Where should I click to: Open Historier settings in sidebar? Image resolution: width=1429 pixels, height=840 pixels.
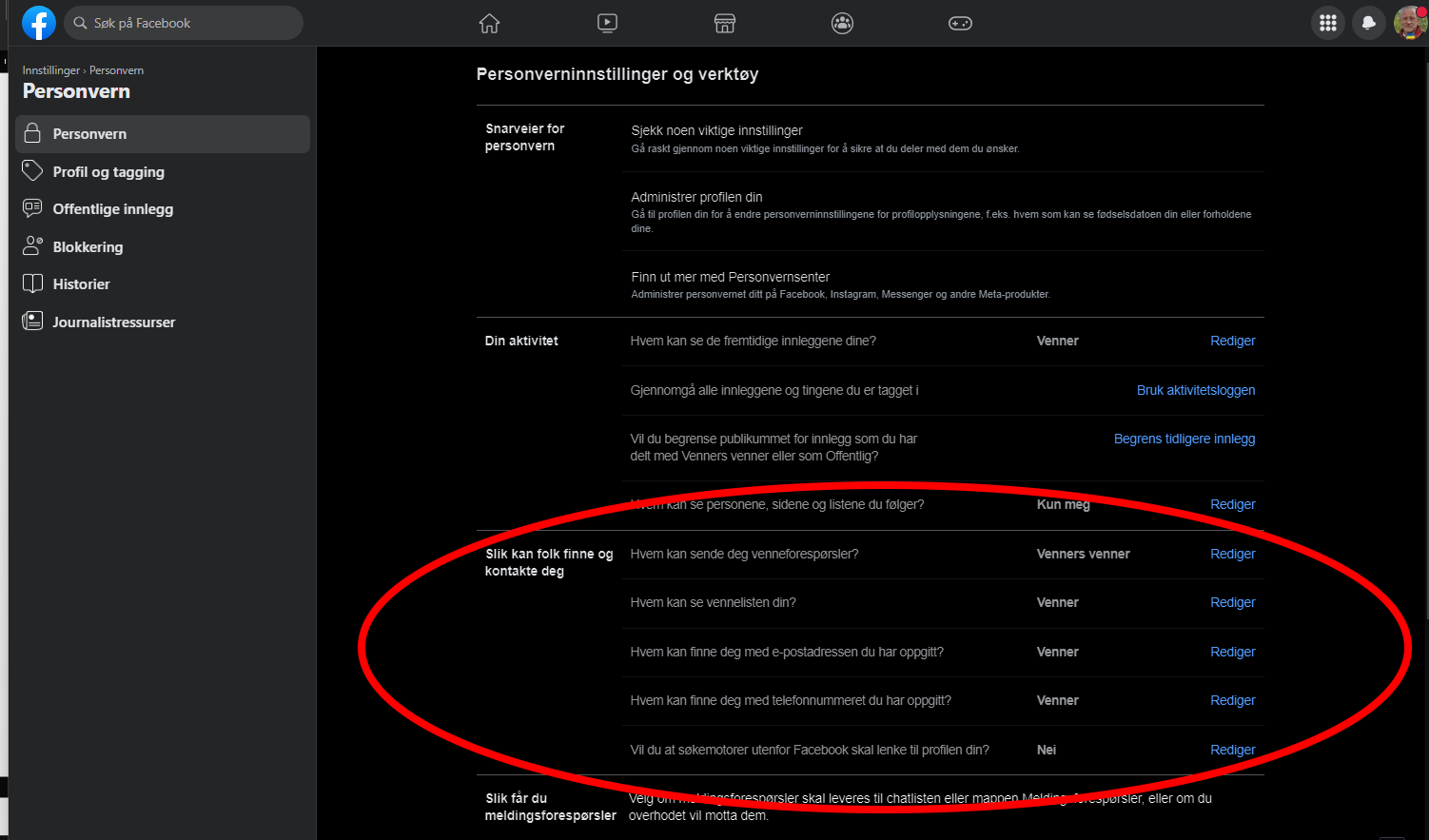point(81,284)
